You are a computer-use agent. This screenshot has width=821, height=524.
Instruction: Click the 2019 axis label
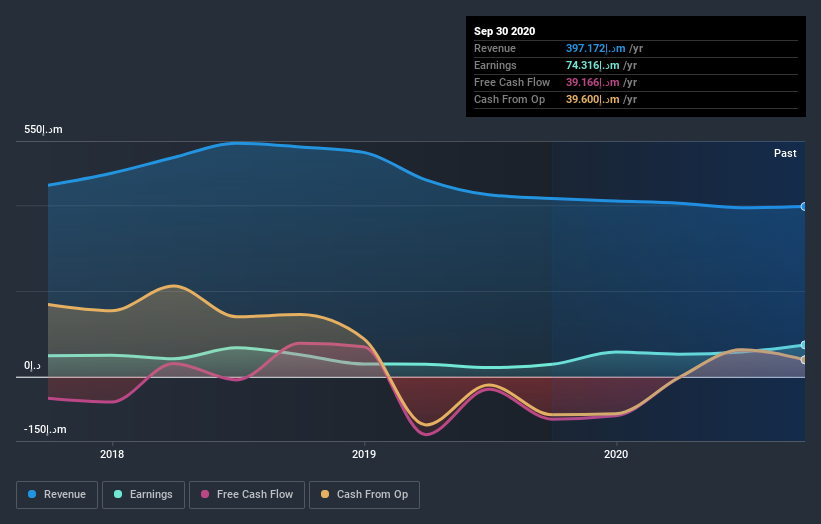364,454
